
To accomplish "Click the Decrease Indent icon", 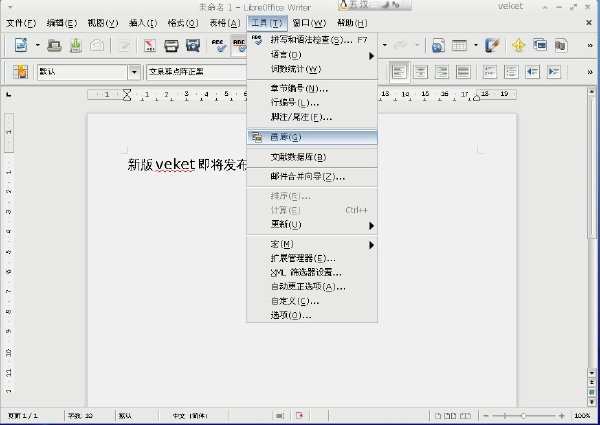I will click(532, 72).
